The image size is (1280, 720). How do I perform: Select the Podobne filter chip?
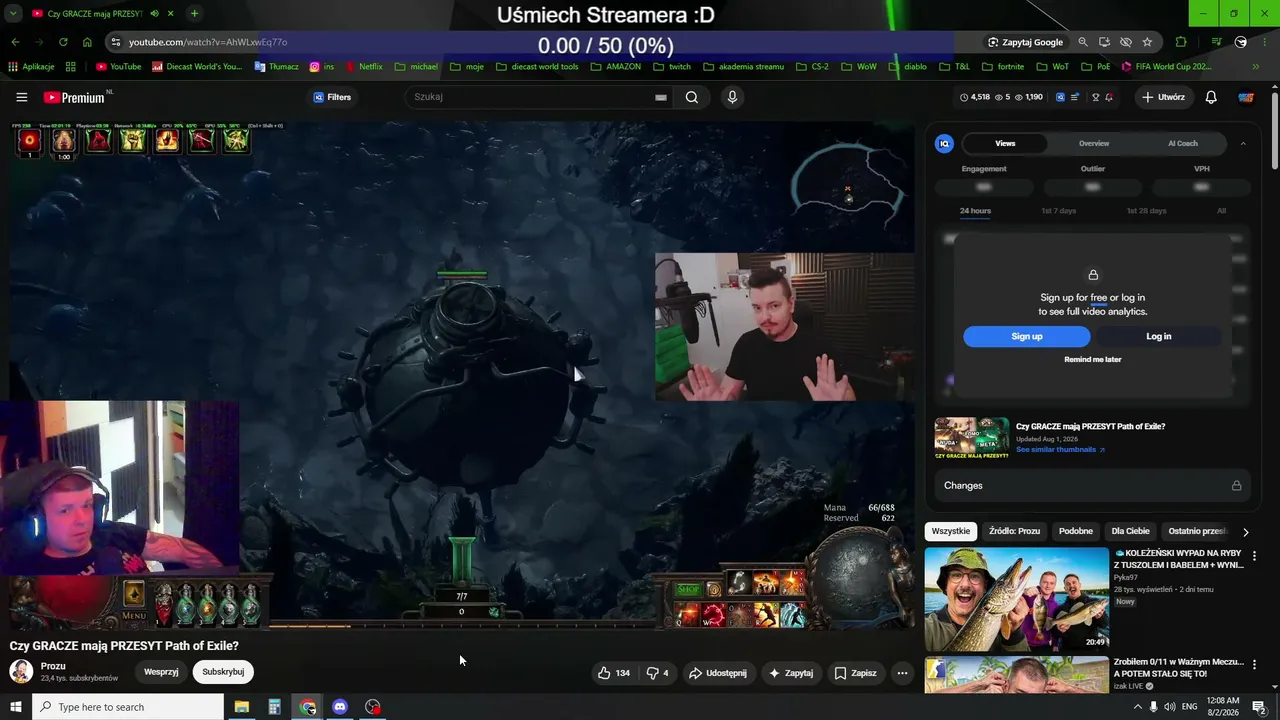[x=1076, y=531]
